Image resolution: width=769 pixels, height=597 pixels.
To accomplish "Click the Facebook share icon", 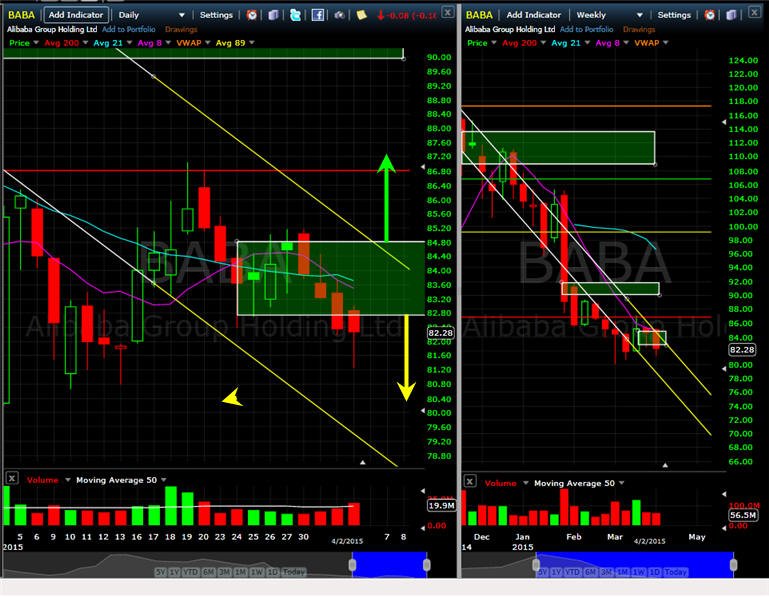I will [x=318, y=15].
